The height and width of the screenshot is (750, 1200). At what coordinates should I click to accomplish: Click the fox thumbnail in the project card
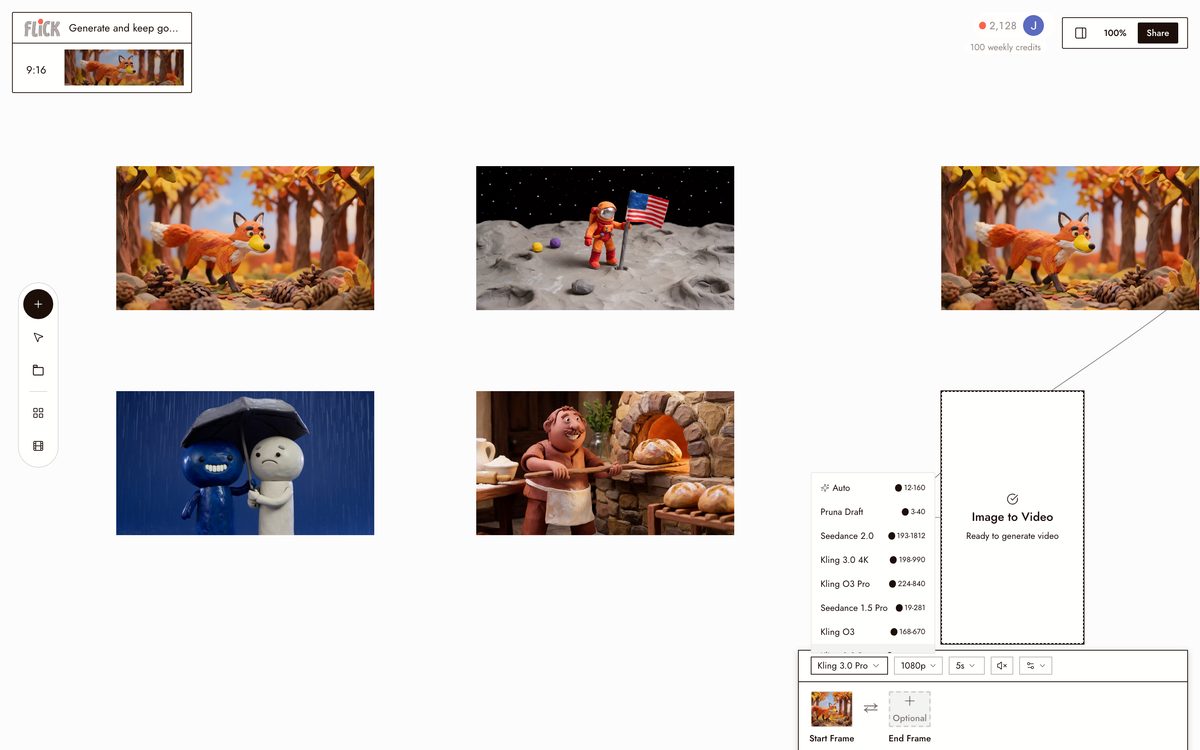pos(124,68)
